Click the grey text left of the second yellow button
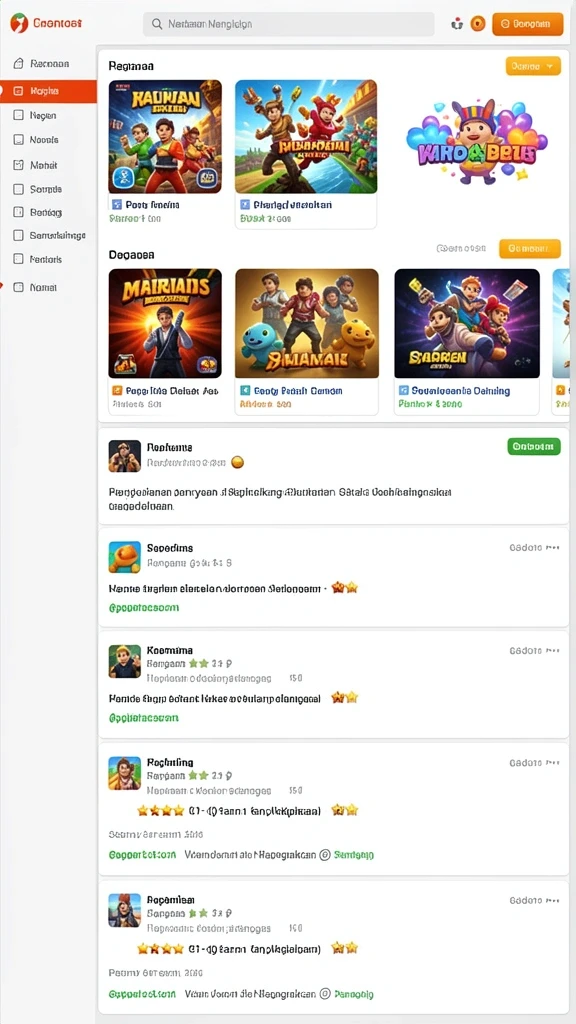This screenshot has width=576, height=1024. [461, 249]
